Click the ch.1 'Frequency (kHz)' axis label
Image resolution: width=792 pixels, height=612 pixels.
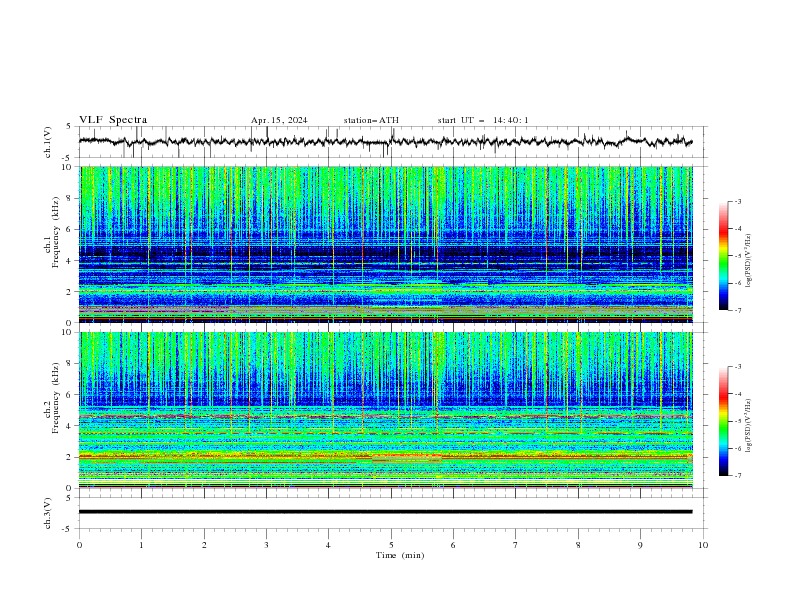56,231
